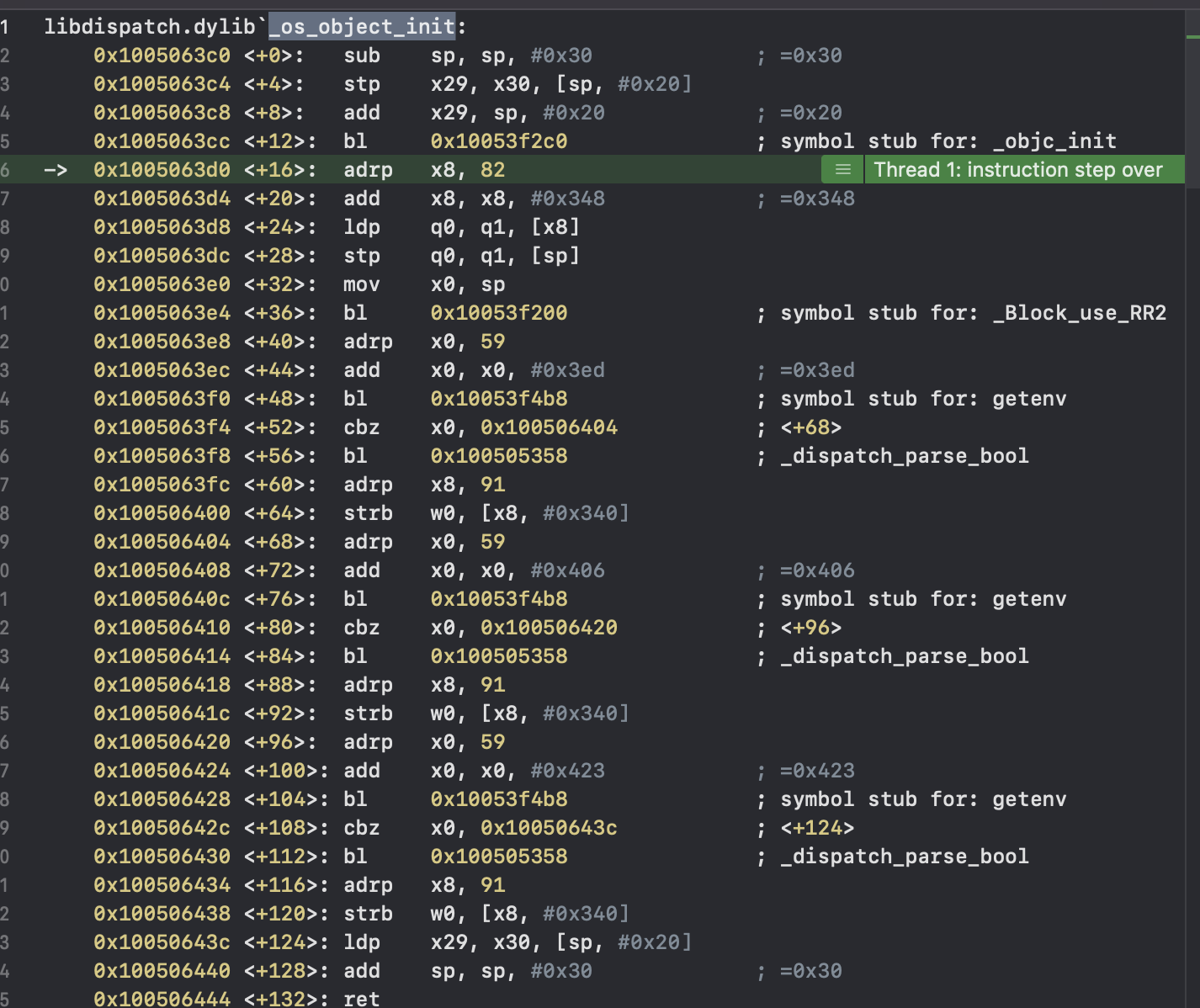Click address 0x100506434 at offset +116
1200x1008 pixels.
click(x=162, y=885)
